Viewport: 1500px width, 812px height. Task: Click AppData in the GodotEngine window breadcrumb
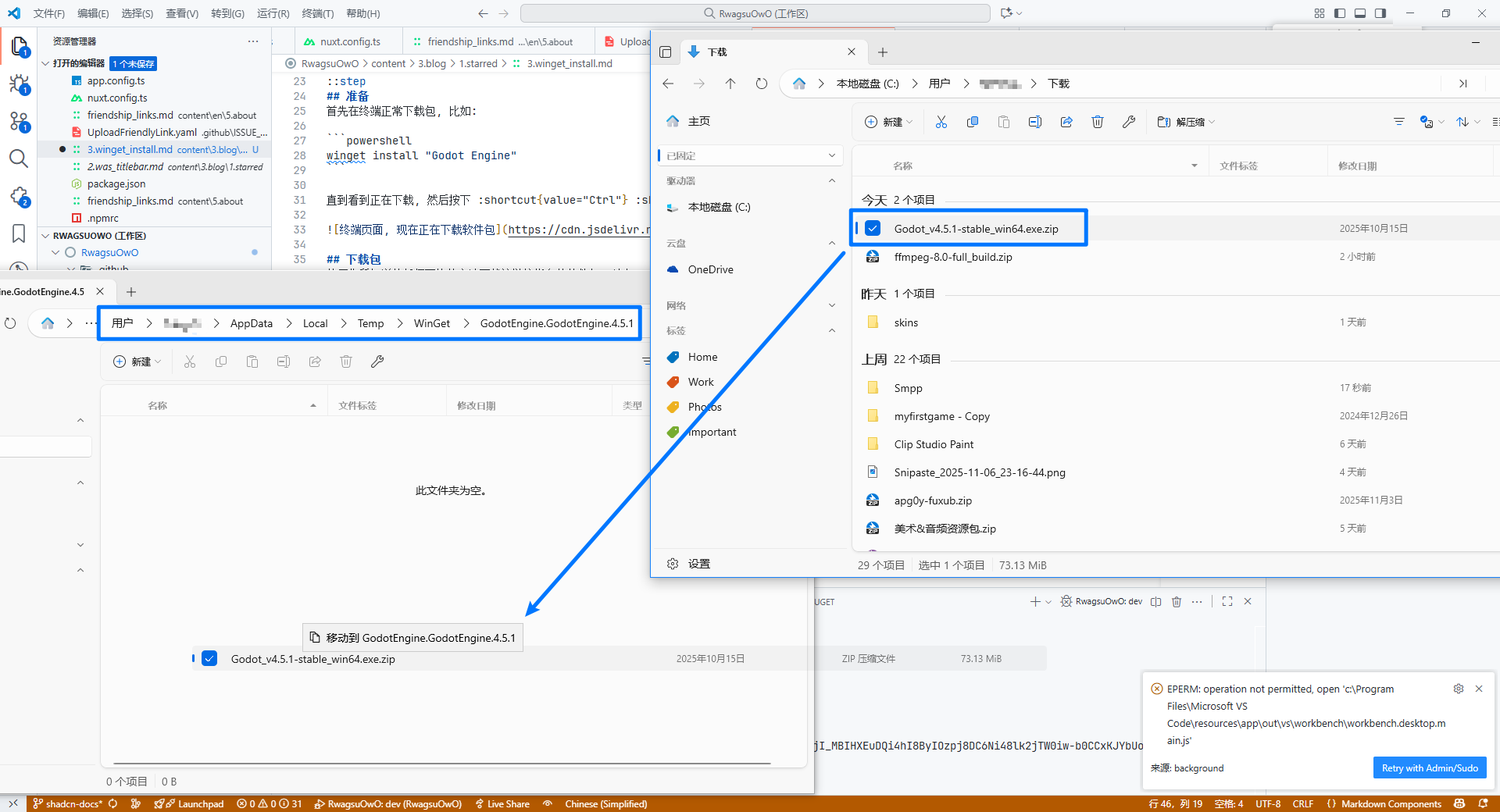(x=252, y=323)
